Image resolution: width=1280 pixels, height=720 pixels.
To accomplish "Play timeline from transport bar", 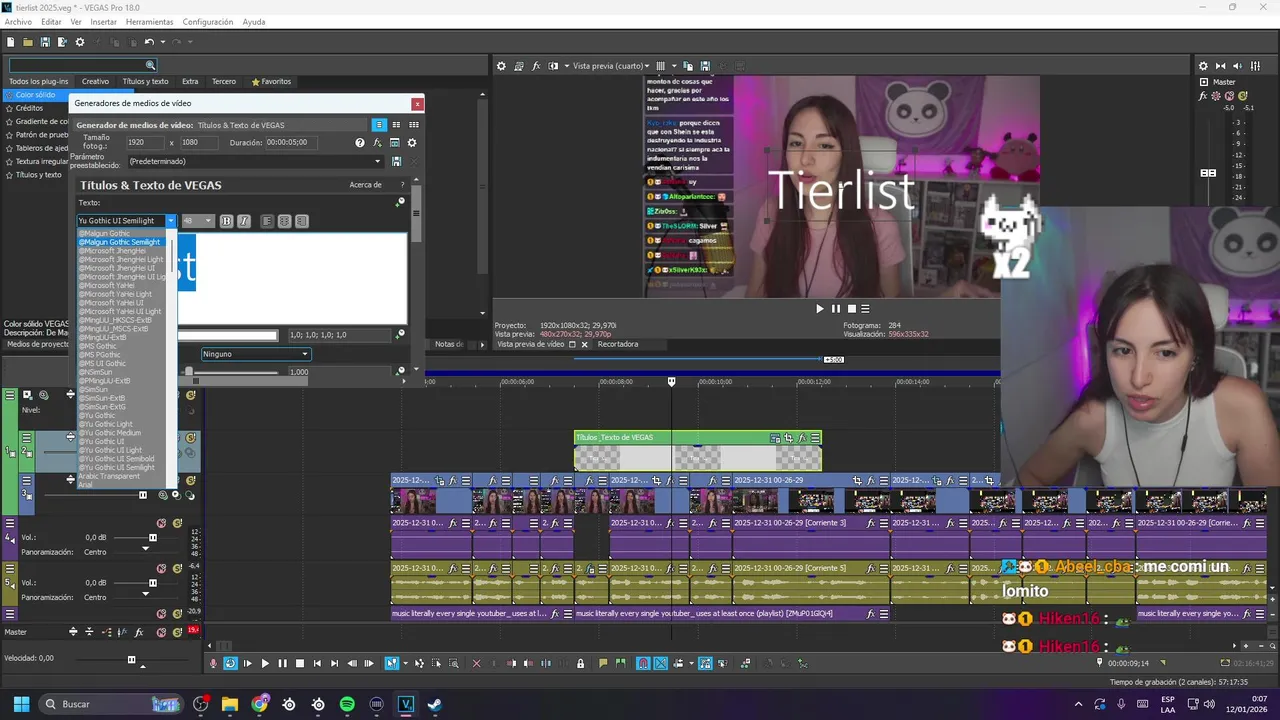I will tap(265, 663).
